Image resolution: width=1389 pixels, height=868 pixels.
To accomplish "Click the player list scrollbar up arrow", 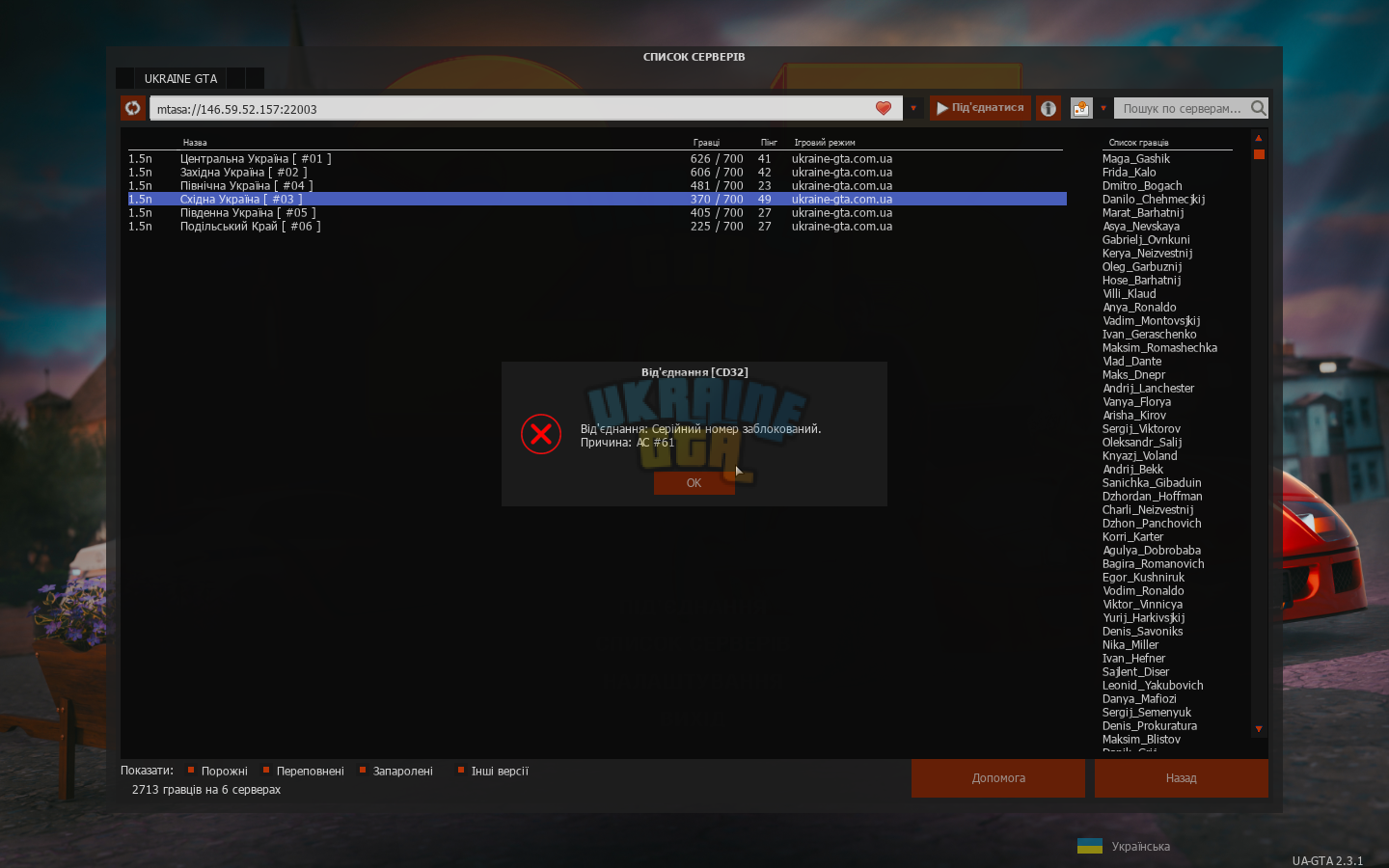I will (x=1258, y=138).
